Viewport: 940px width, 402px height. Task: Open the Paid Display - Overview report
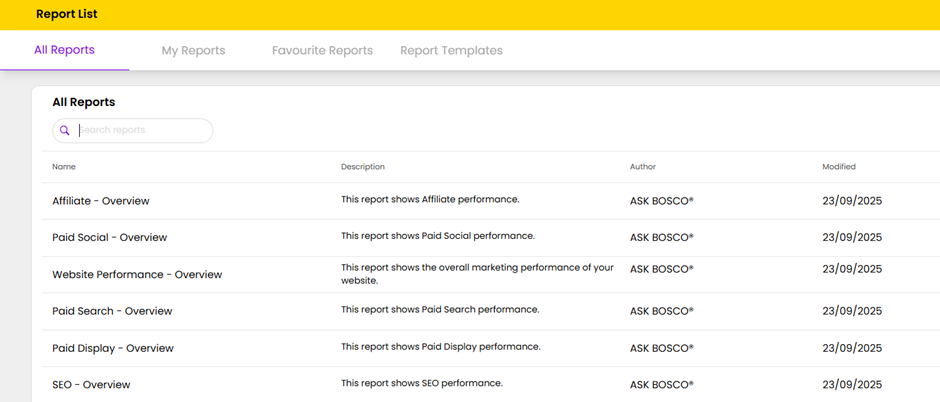tap(113, 348)
